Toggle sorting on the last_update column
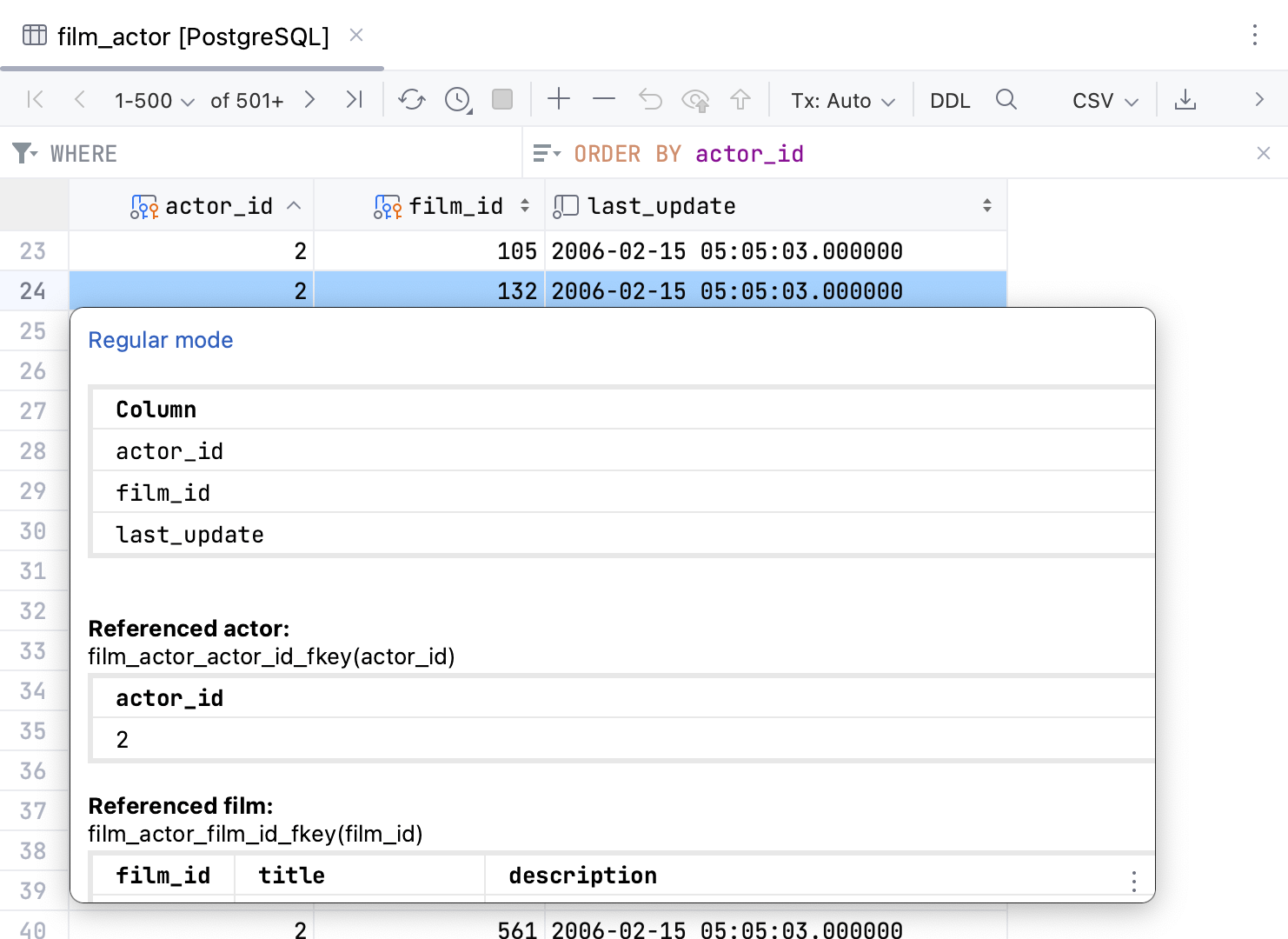Viewport: 1288px width, 939px height. click(x=986, y=205)
